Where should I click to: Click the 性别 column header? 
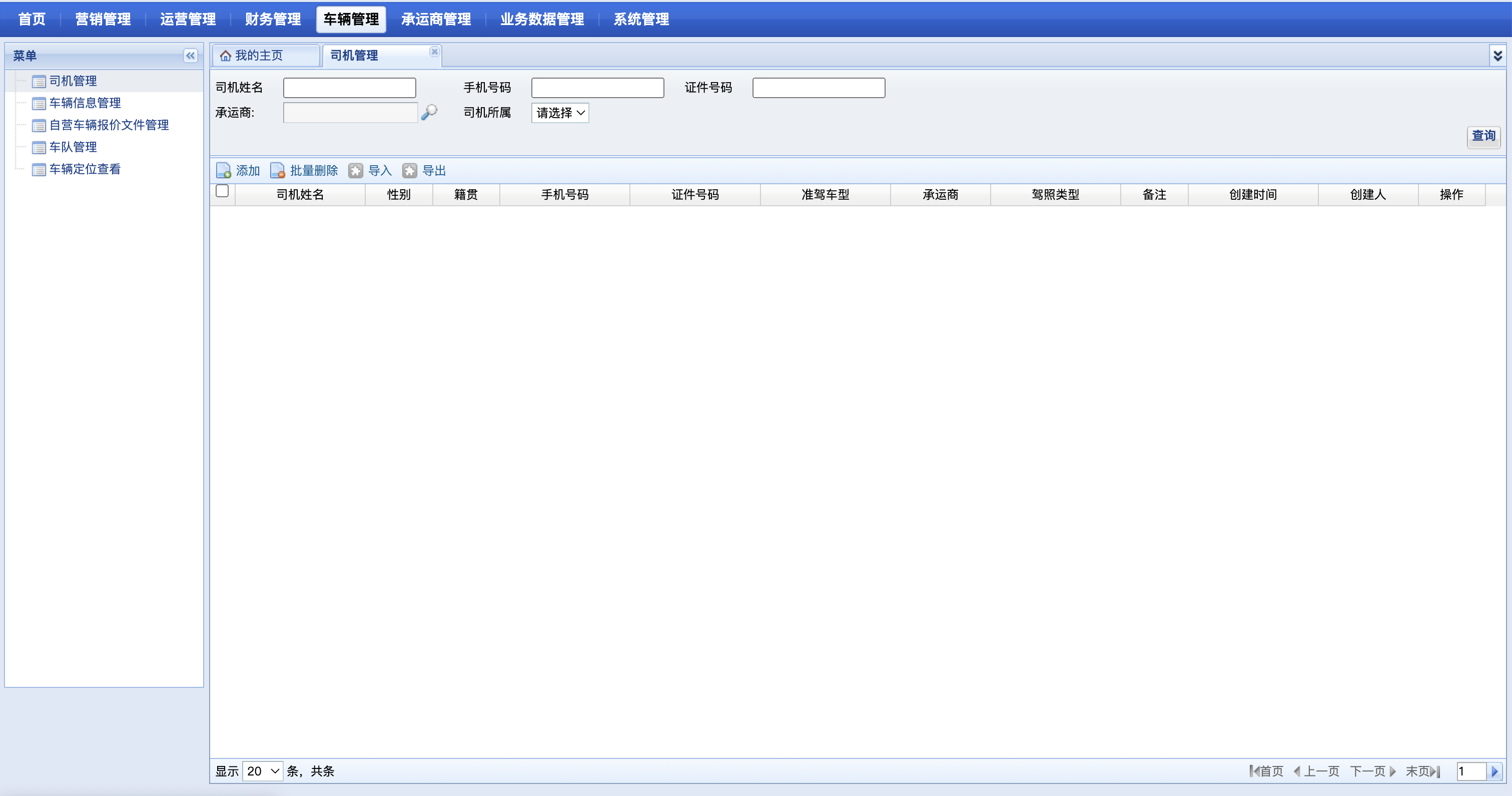pos(399,194)
